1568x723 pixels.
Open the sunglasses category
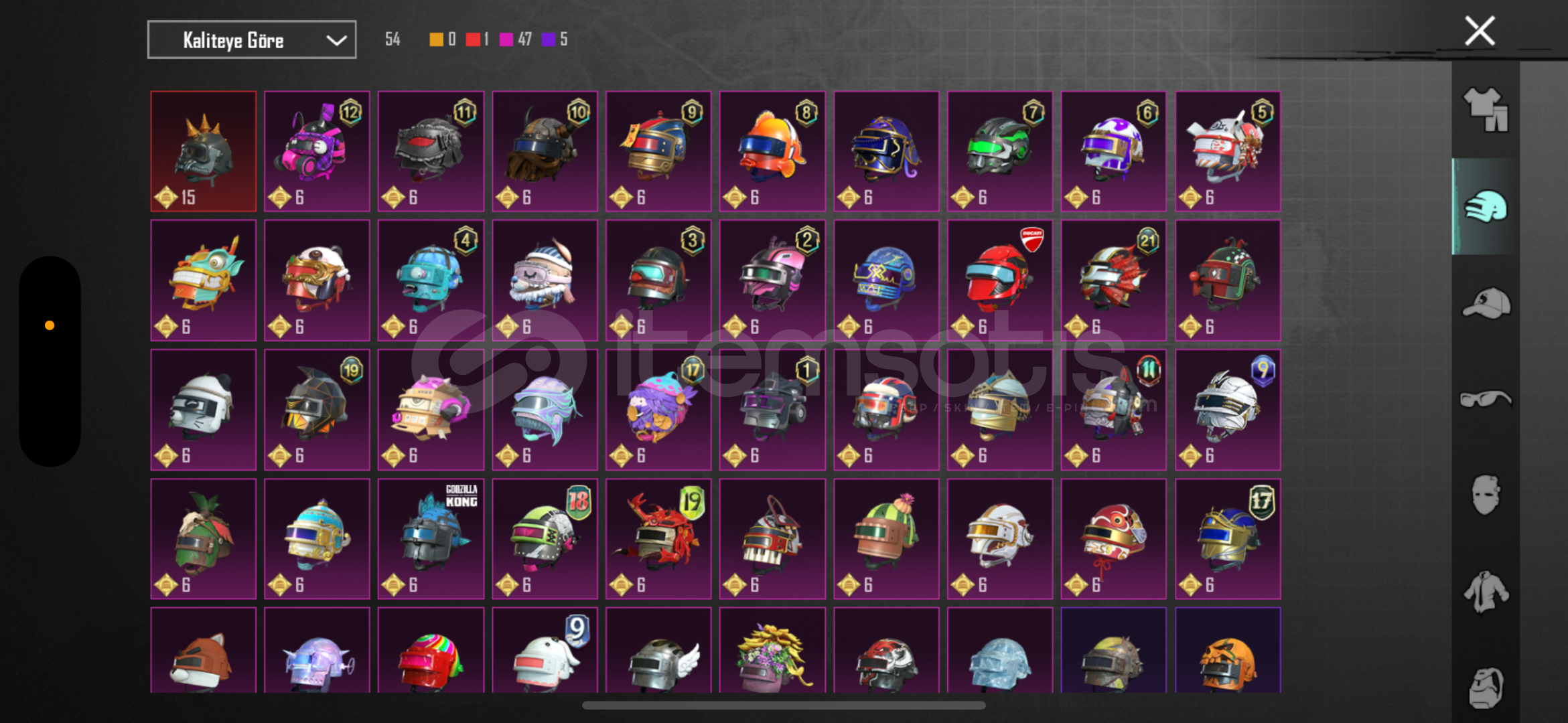(1486, 399)
